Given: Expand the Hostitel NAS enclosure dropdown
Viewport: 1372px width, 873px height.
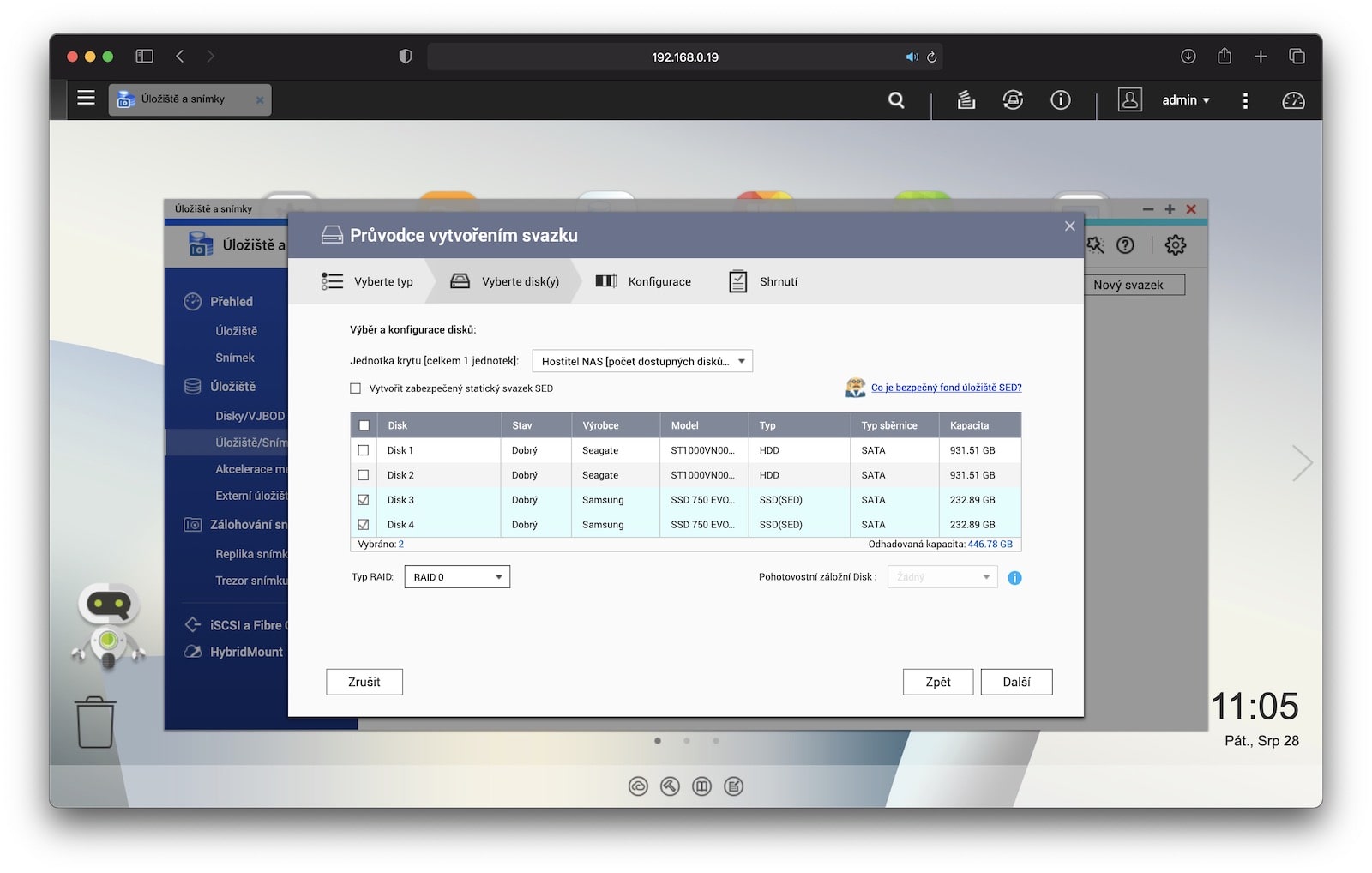Looking at the screenshot, I should coord(642,361).
